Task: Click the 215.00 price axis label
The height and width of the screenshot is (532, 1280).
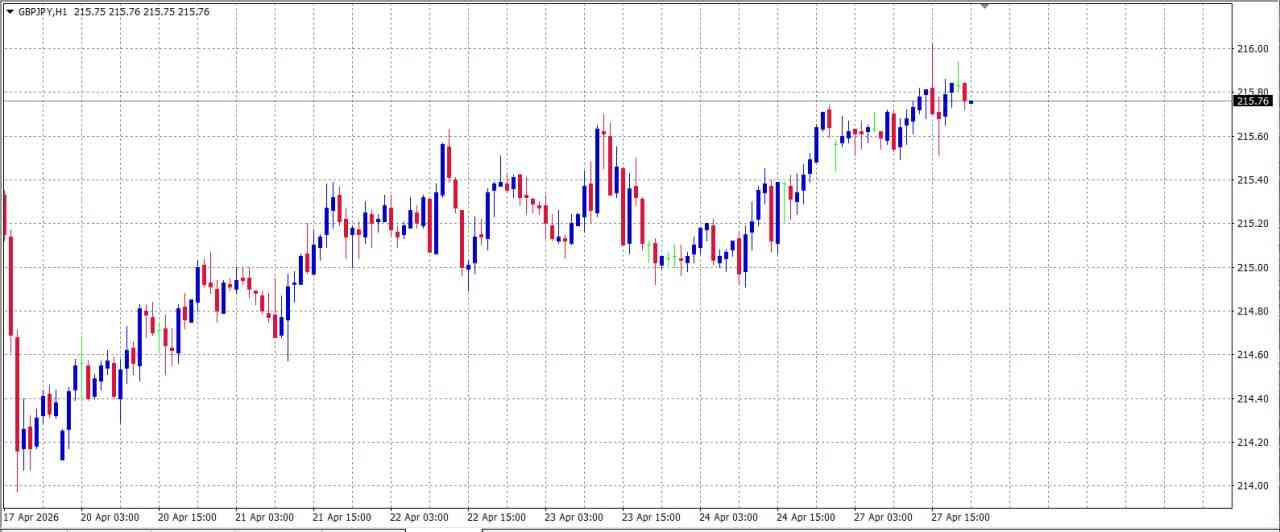Action: [1252, 268]
